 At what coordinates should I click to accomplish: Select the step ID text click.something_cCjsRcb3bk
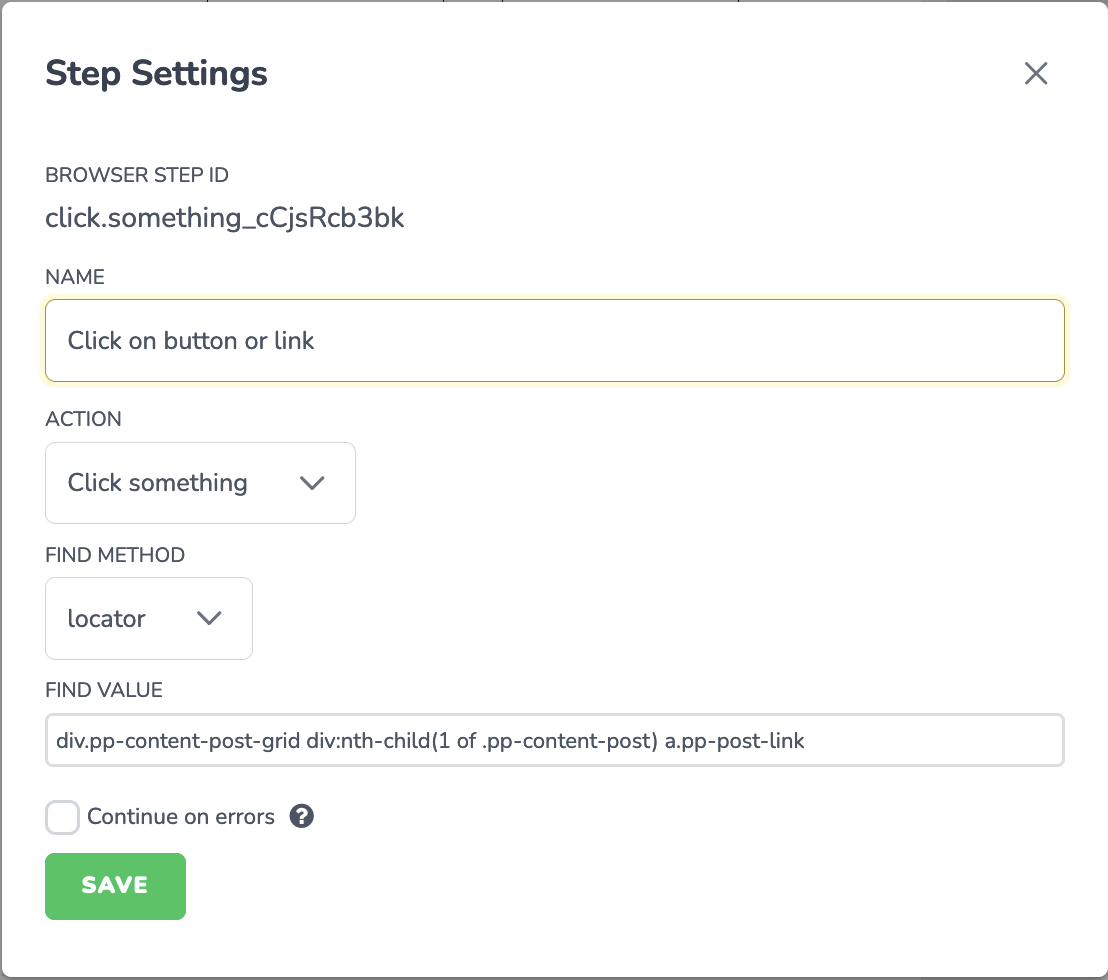pos(225,218)
